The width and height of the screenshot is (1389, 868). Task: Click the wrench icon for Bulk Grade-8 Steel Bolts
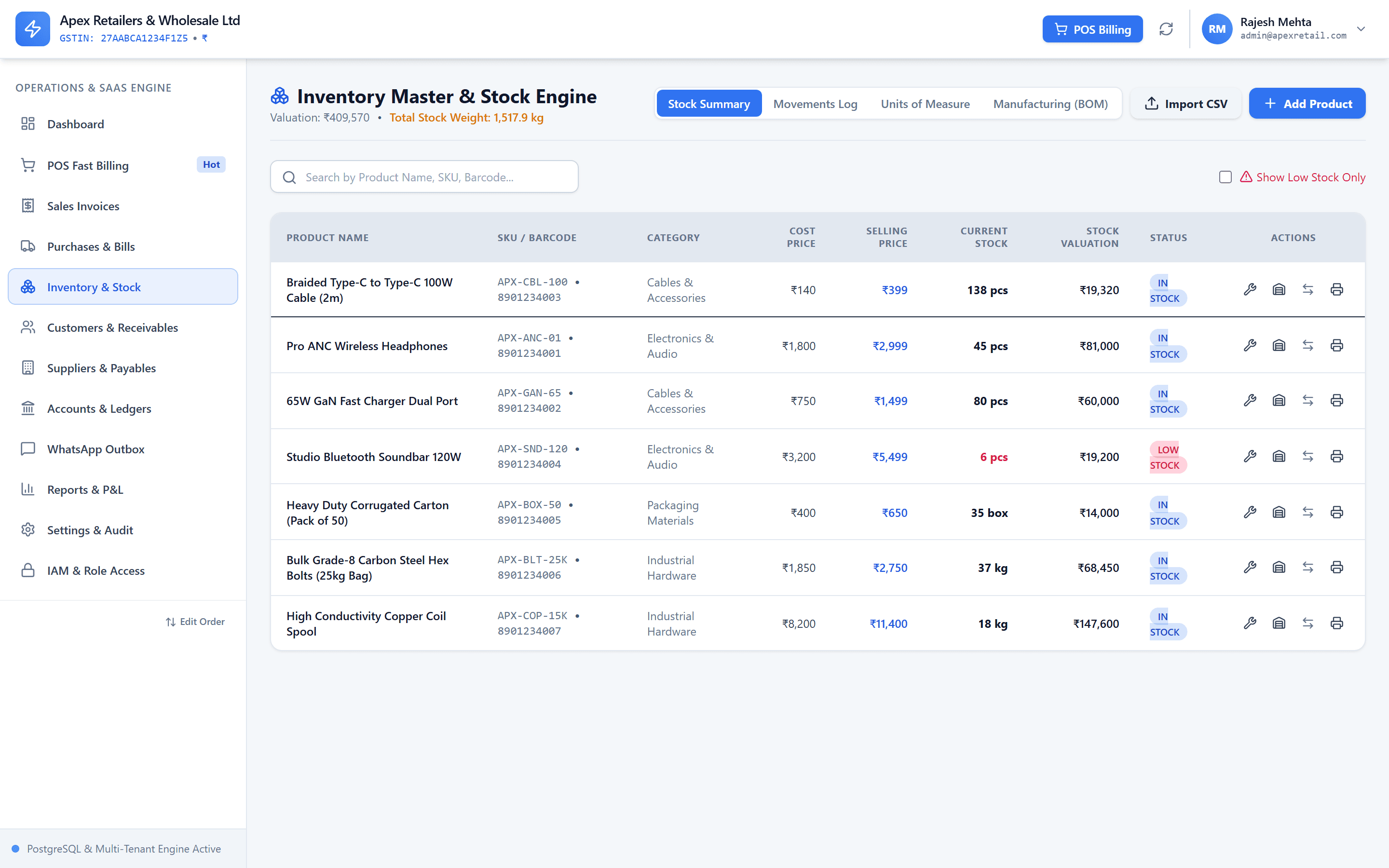pyautogui.click(x=1250, y=567)
